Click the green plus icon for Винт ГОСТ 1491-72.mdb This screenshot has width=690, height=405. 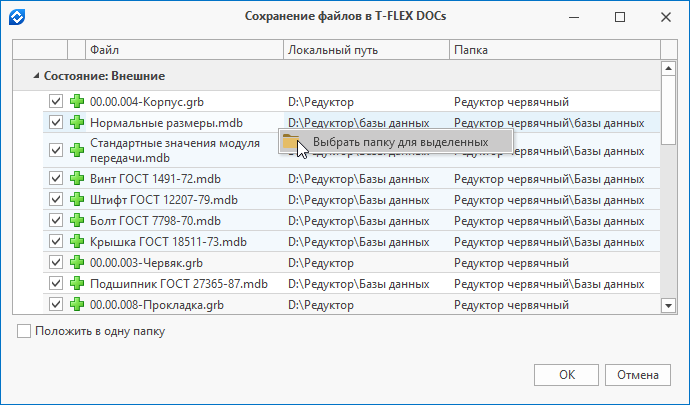pos(77,178)
